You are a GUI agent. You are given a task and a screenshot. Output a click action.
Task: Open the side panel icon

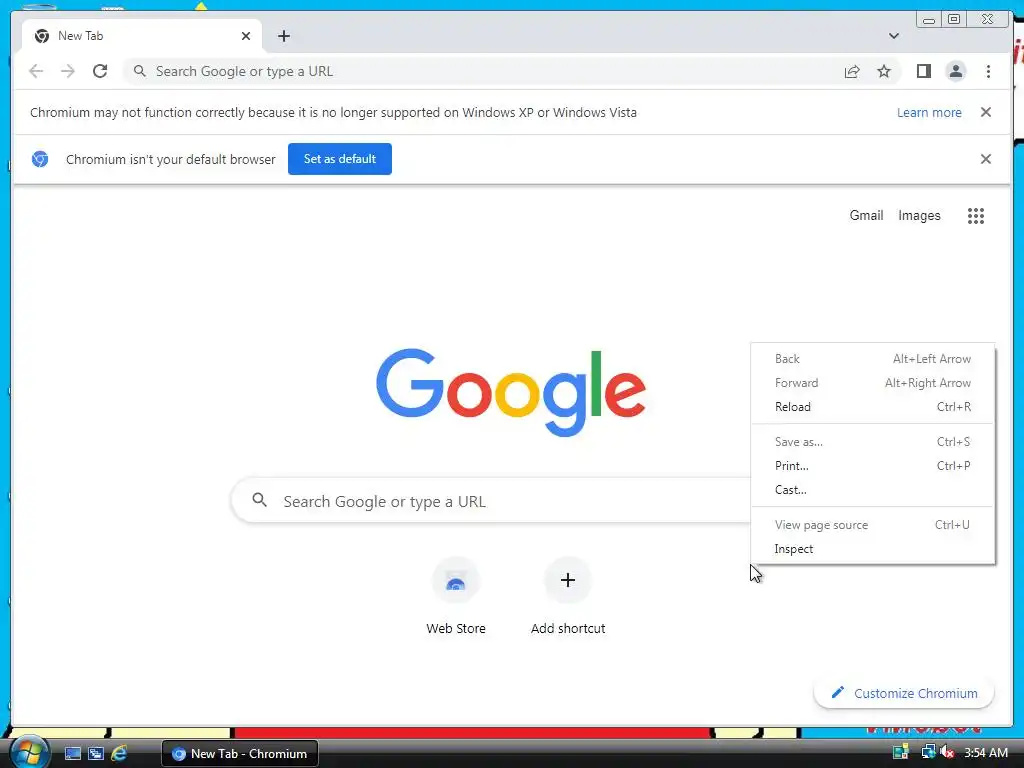[923, 71]
